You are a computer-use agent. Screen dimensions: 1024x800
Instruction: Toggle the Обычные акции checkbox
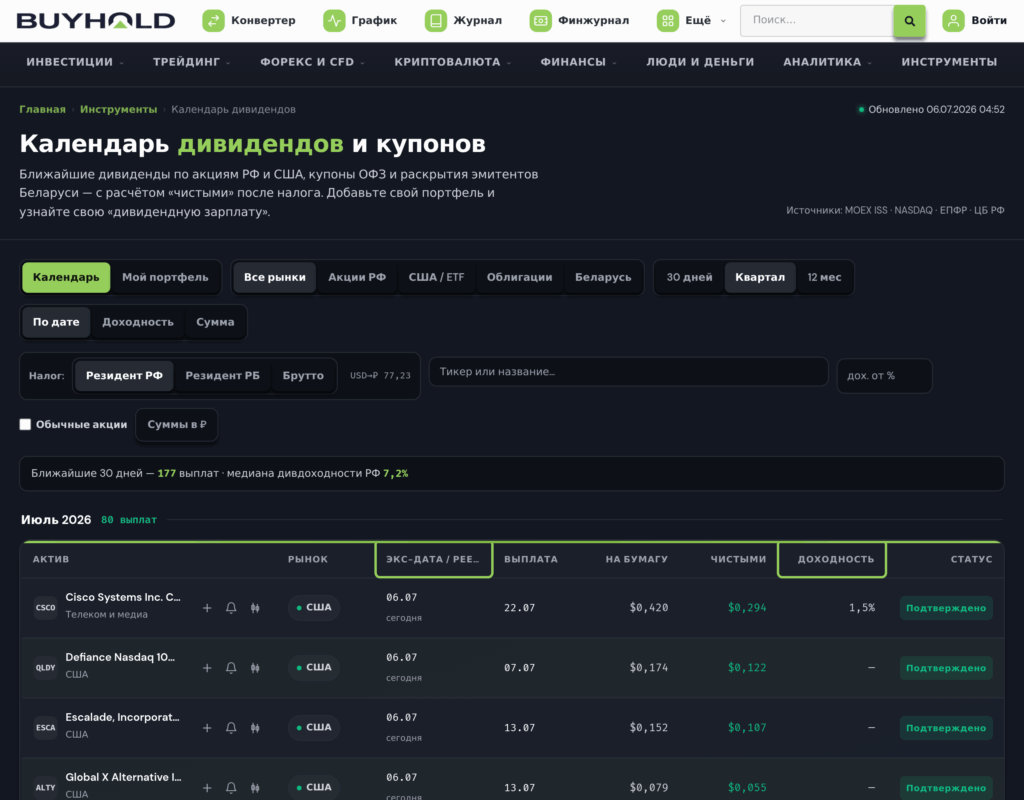tap(25, 424)
